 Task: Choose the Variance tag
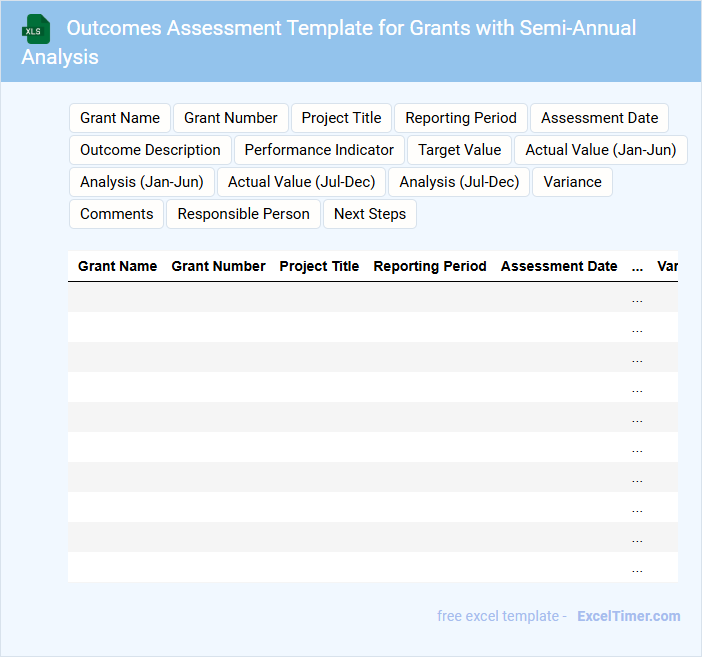572,182
